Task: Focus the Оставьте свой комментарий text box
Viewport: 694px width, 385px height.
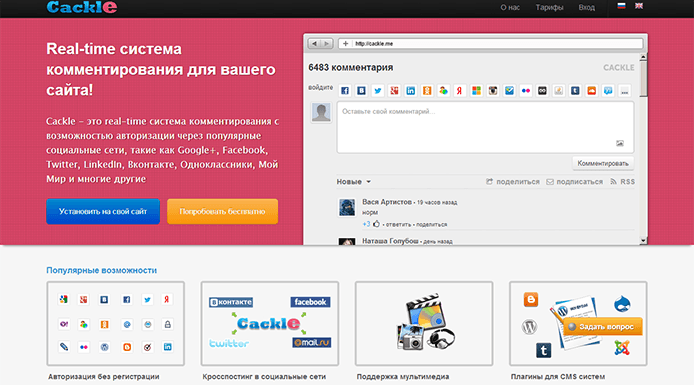Action: coord(485,127)
